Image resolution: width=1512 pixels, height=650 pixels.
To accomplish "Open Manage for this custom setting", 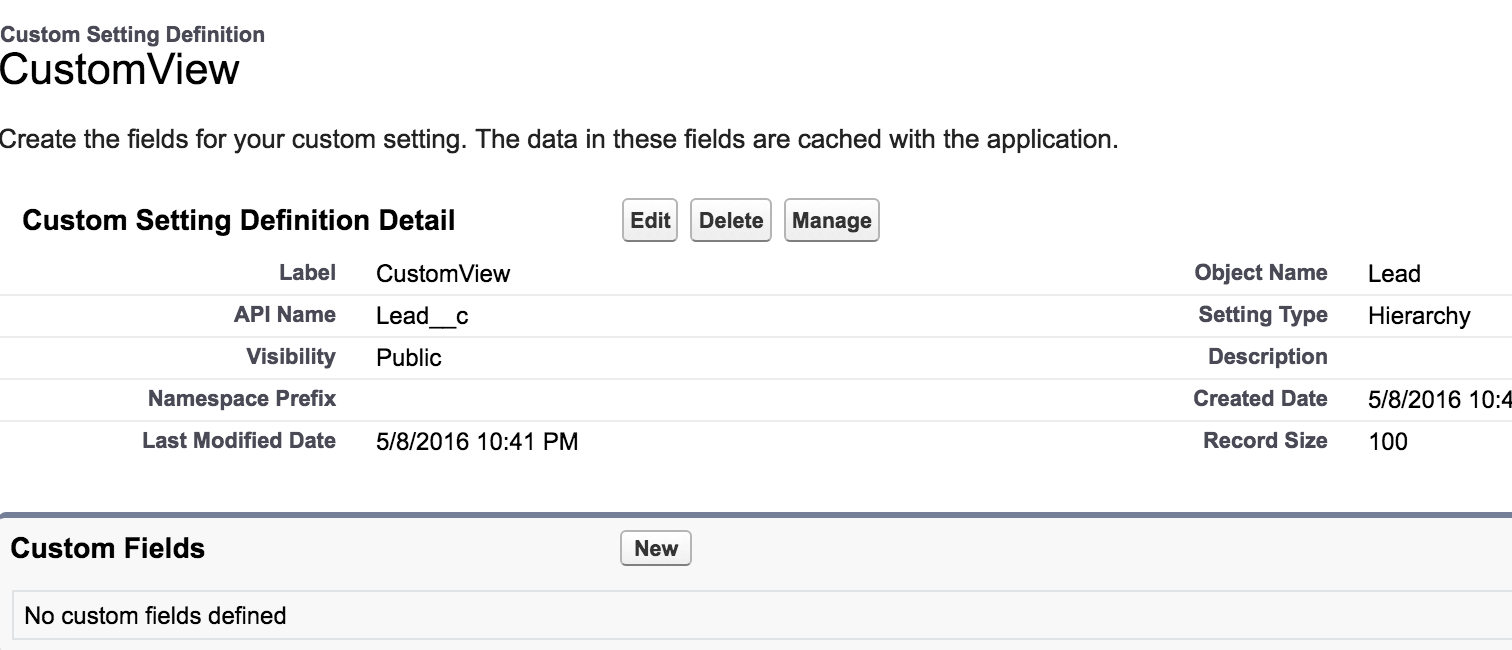I will (x=832, y=220).
